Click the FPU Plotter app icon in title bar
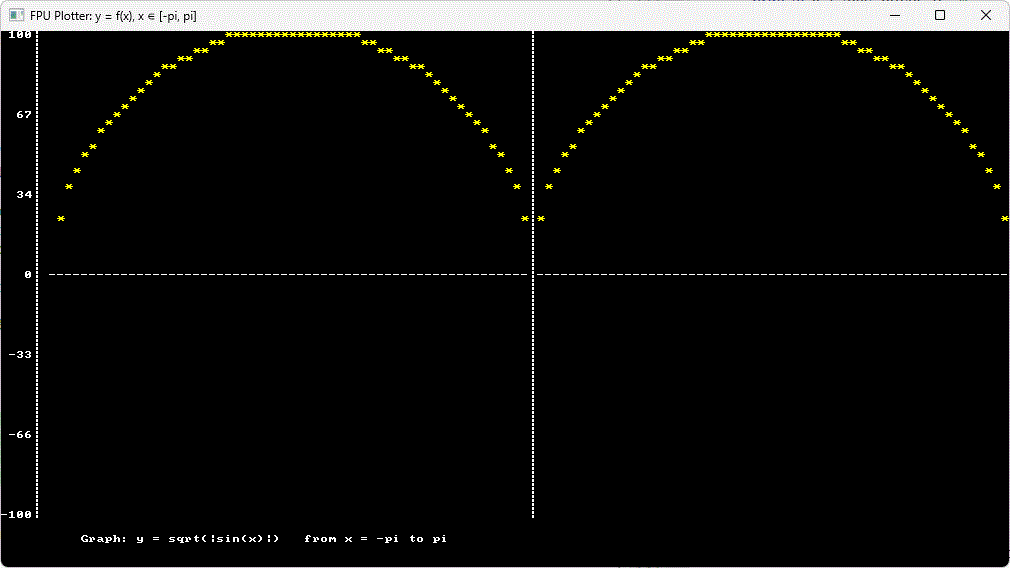 17,15
